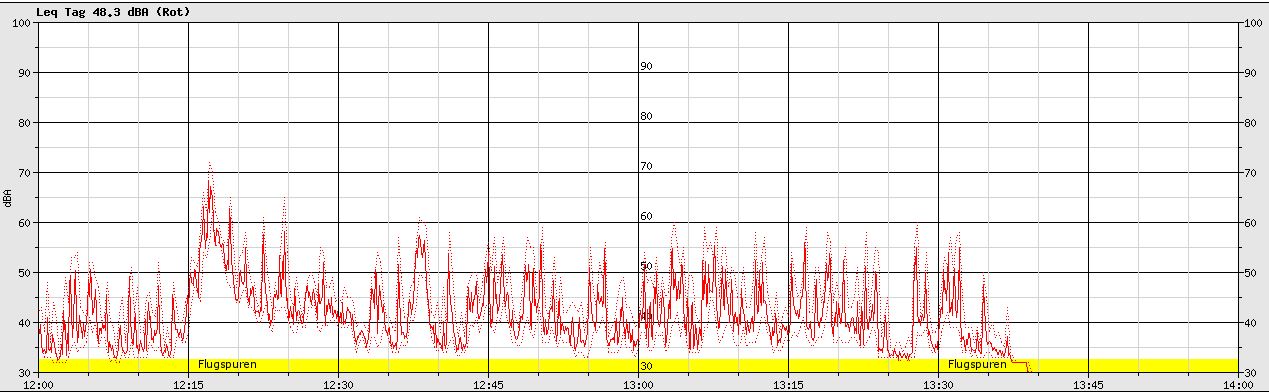Select the 13:00 time label
Viewport: 1269px width, 392px height.
point(638,384)
